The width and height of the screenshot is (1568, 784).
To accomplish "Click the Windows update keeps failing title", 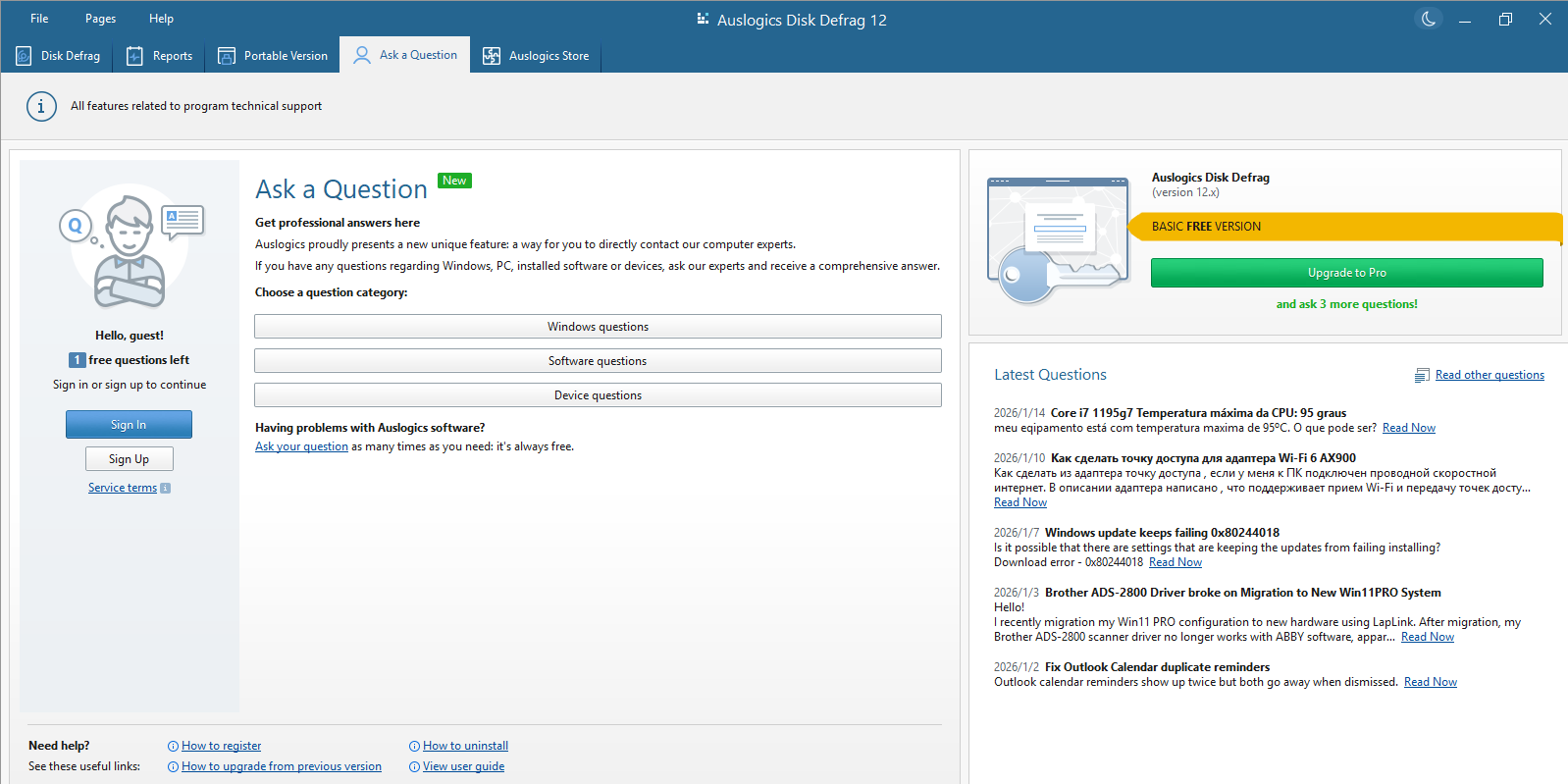I will click(x=1162, y=533).
